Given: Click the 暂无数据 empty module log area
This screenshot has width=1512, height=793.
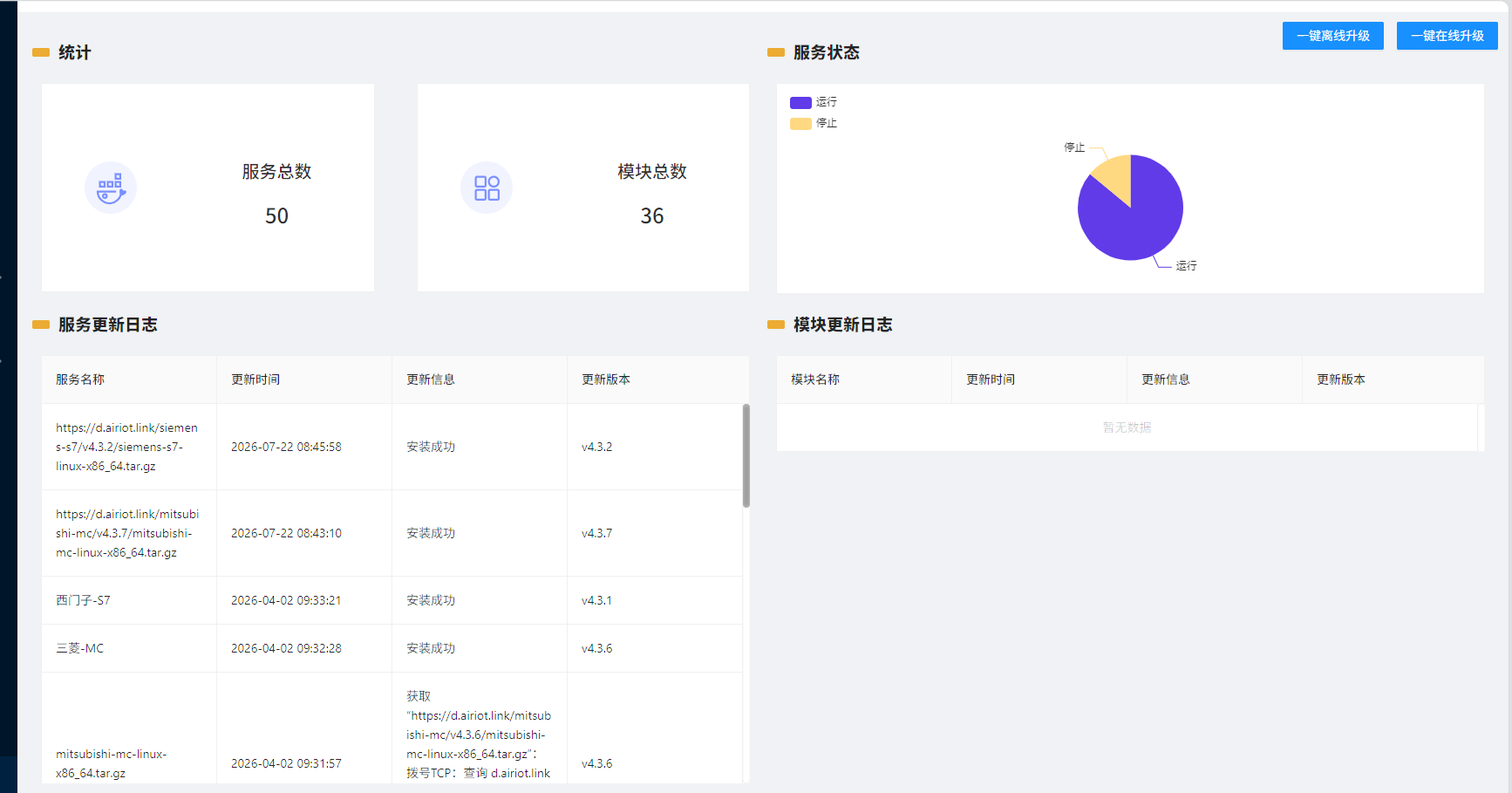Looking at the screenshot, I should [x=1127, y=427].
